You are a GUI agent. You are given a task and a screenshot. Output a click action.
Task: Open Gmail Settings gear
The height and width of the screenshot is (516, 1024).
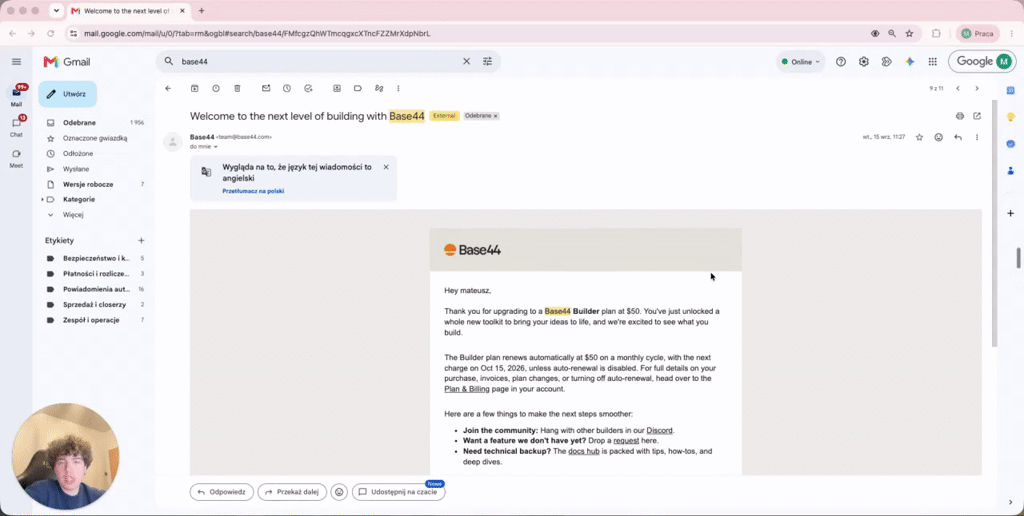coord(864,61)
